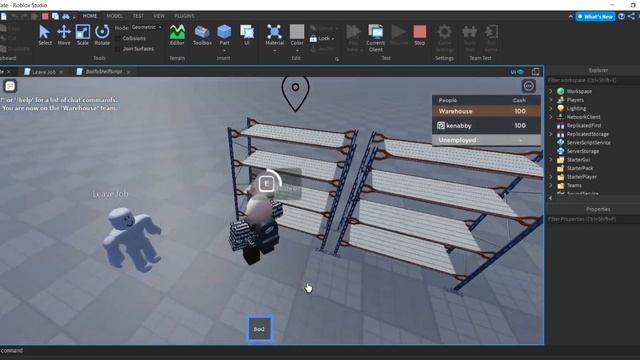Toggle the Join Surfaces checkbox
This screenshot has height=360, width=640.
118,49
